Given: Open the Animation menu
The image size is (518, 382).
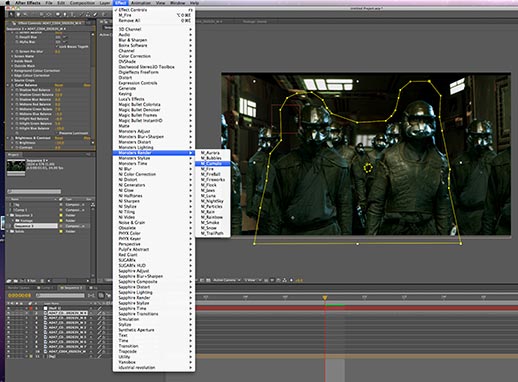Looking at the screenshot, I should 141,3.
